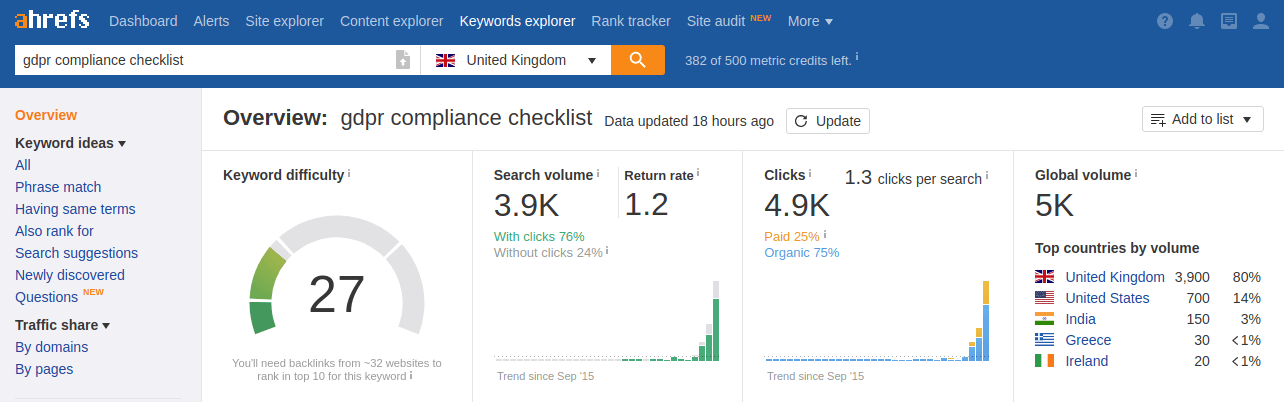Screen dimensions: 1284x402
Task: Collapse the Traffic share section
Action: (62, 325)
